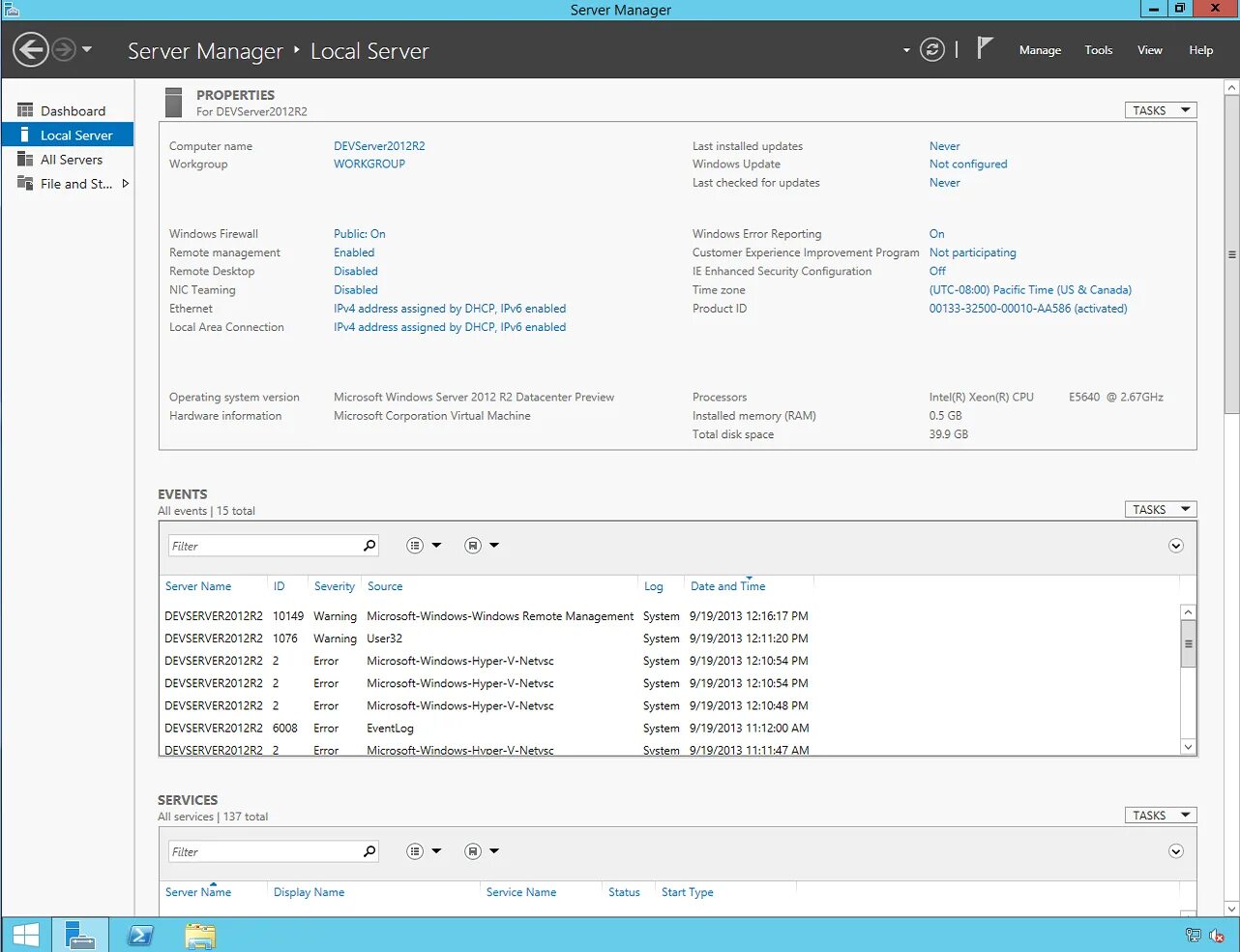Sort events by Server Name column
This screenshot has width=1240, height=952.
pyautogui.click(x=198, y=586)
